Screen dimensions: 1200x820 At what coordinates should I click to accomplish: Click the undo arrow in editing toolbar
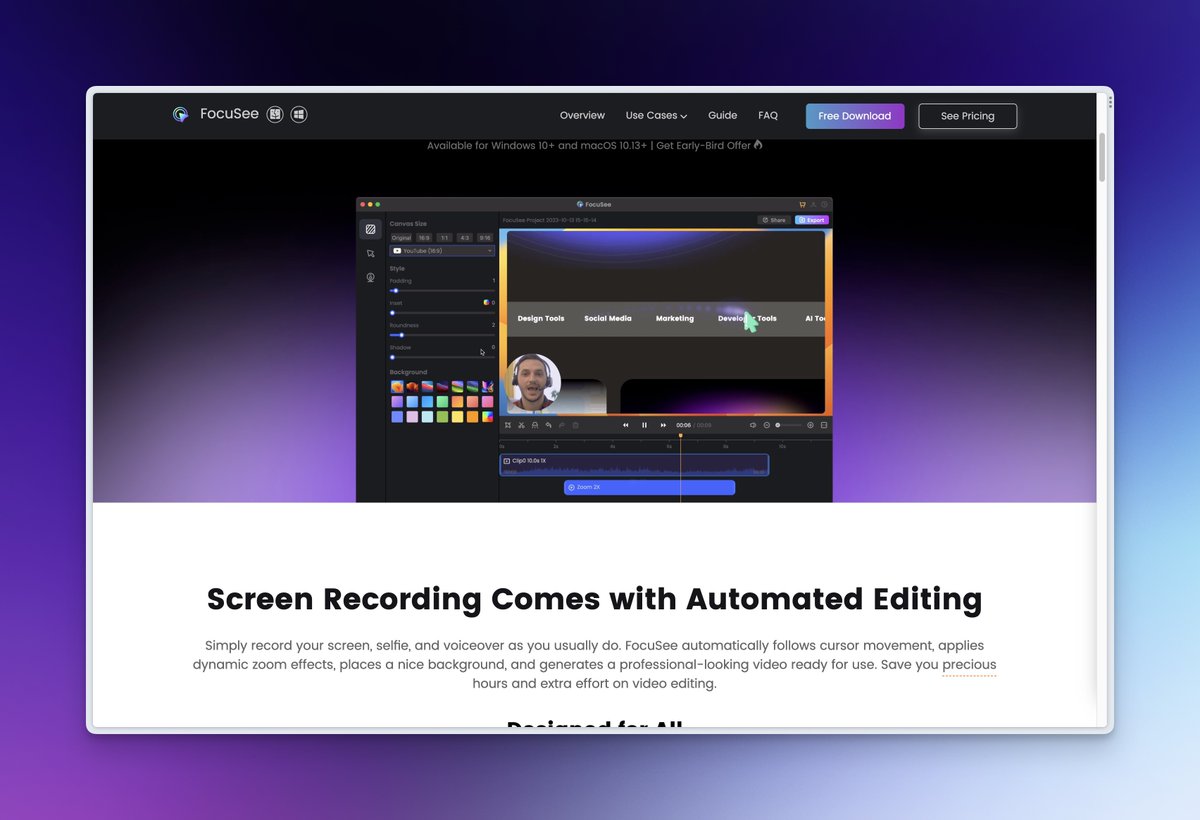548,425
